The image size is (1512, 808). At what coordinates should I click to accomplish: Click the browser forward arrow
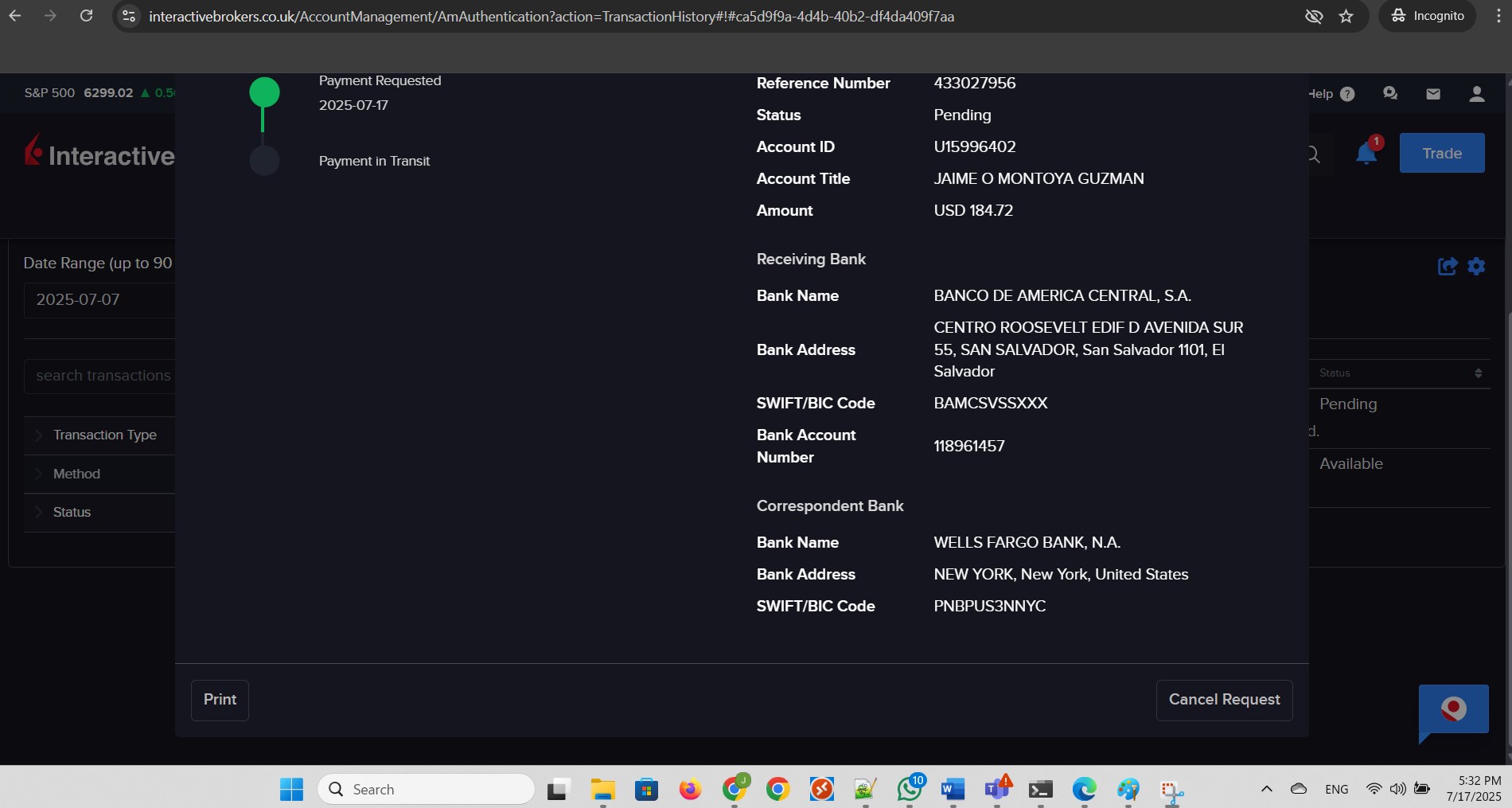tap(50, 16)
